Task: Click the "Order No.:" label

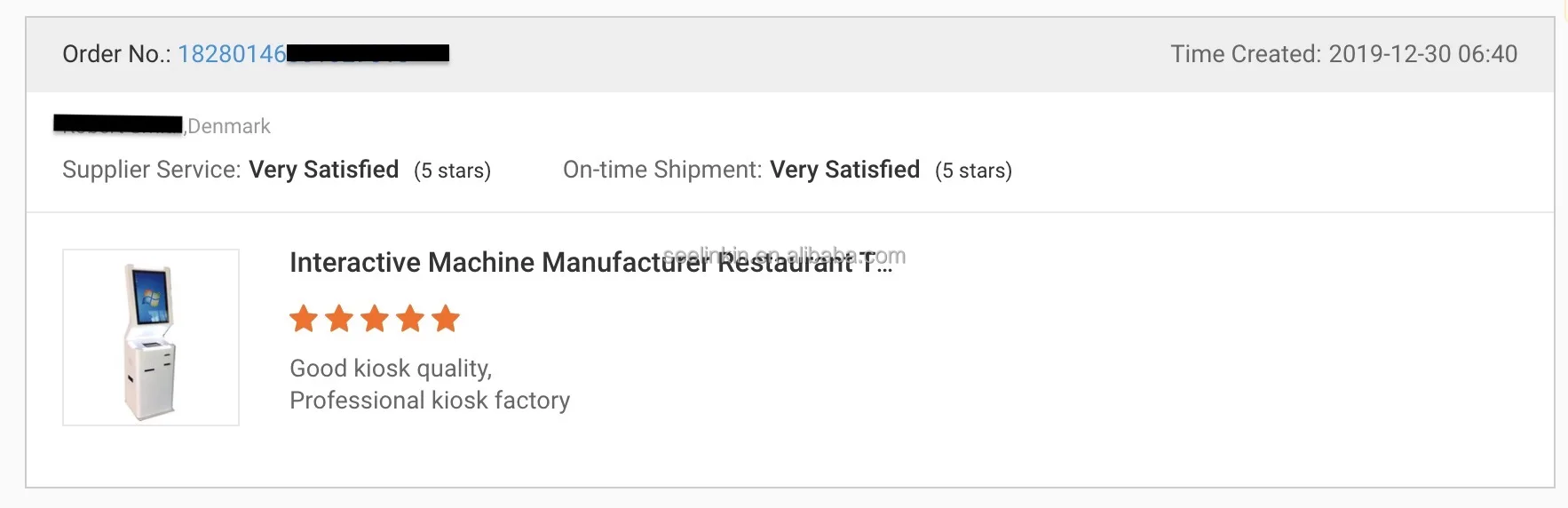Action: tap(116, 54)
